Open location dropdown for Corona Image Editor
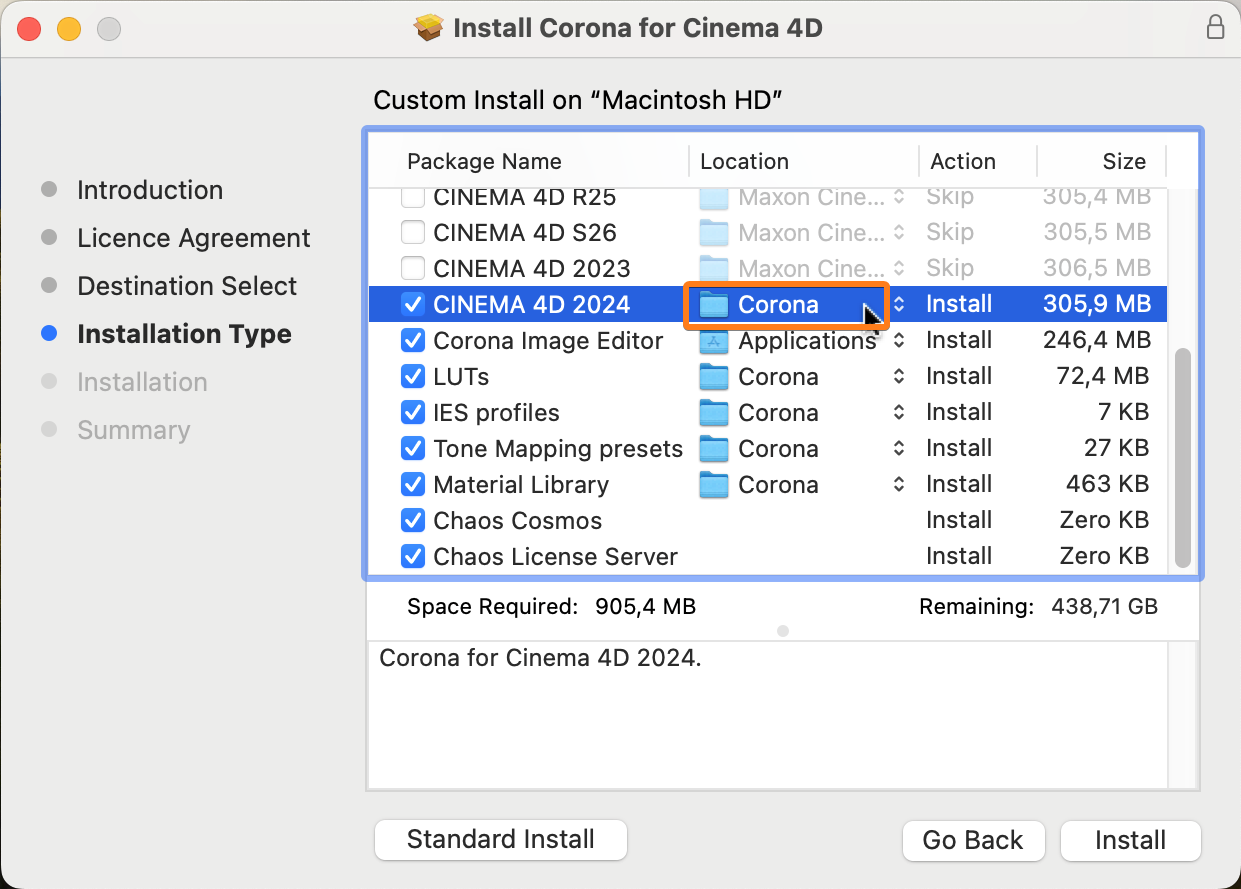Viewport: 1241px width, 889px height. 899,341
